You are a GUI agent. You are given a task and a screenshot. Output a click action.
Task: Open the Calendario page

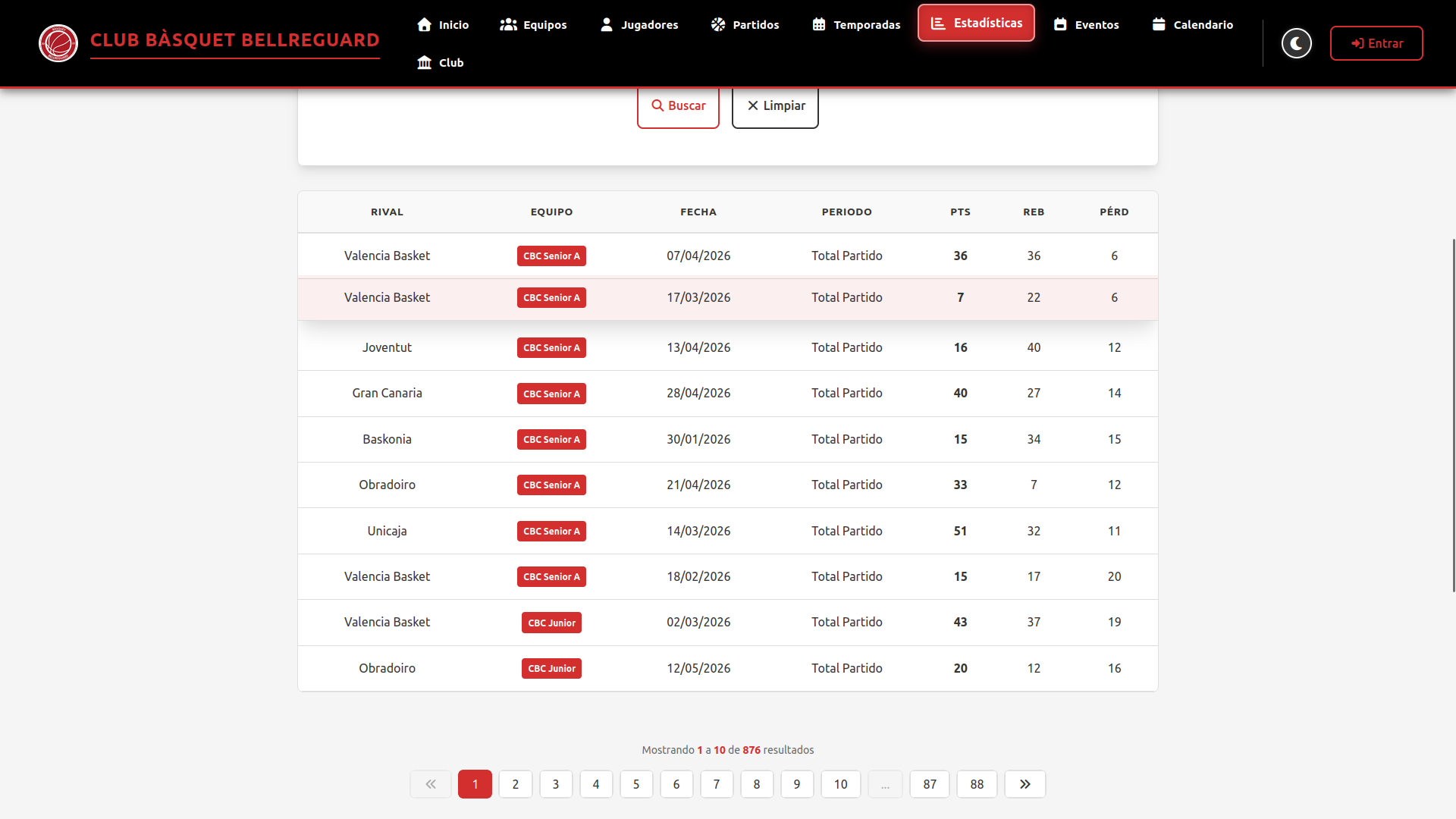tap(1192, 25)
